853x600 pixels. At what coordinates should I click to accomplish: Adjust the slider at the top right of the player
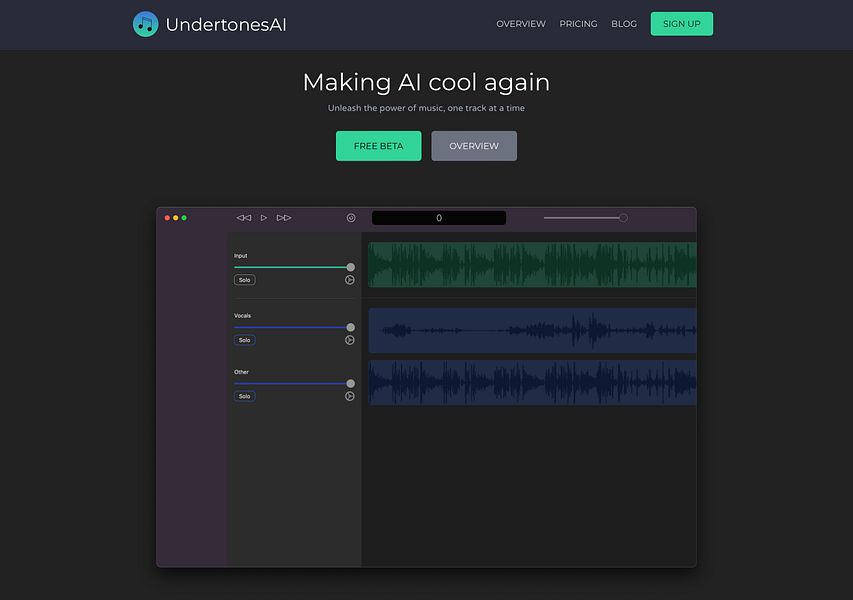click(622, 216)
